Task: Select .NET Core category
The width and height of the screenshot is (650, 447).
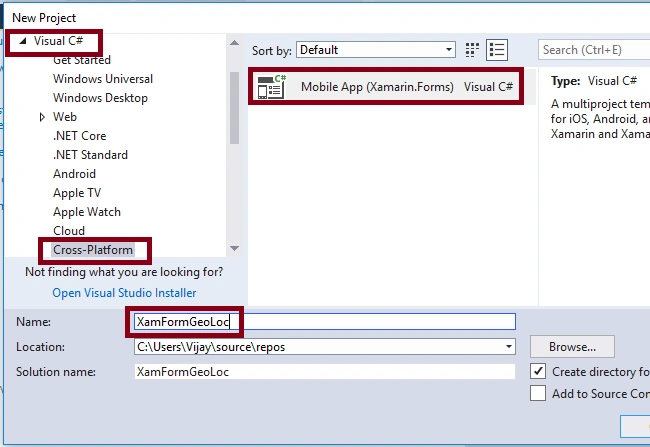Action: point(80,136)
